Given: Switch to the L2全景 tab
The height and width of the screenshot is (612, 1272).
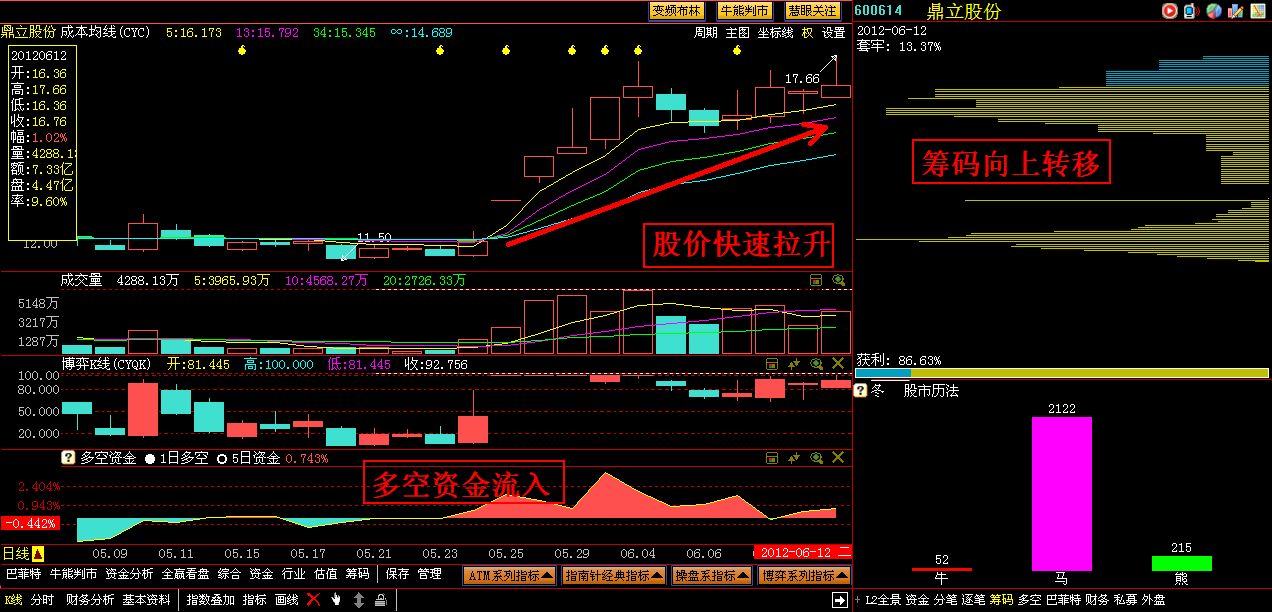Looking at the screenshot, I should (882, 600).
